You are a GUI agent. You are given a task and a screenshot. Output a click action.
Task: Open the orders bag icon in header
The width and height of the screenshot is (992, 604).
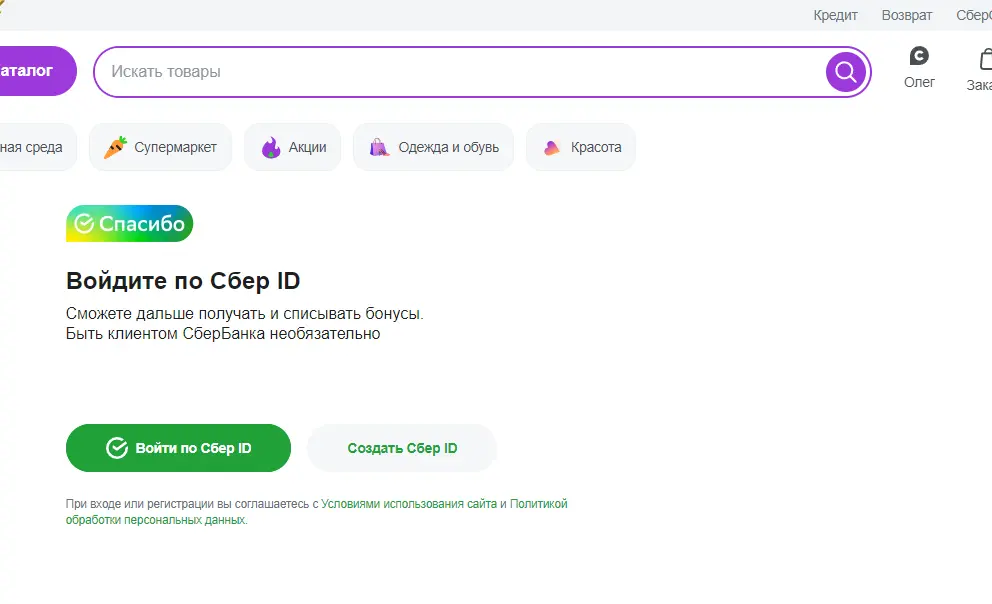coord(986,59)
